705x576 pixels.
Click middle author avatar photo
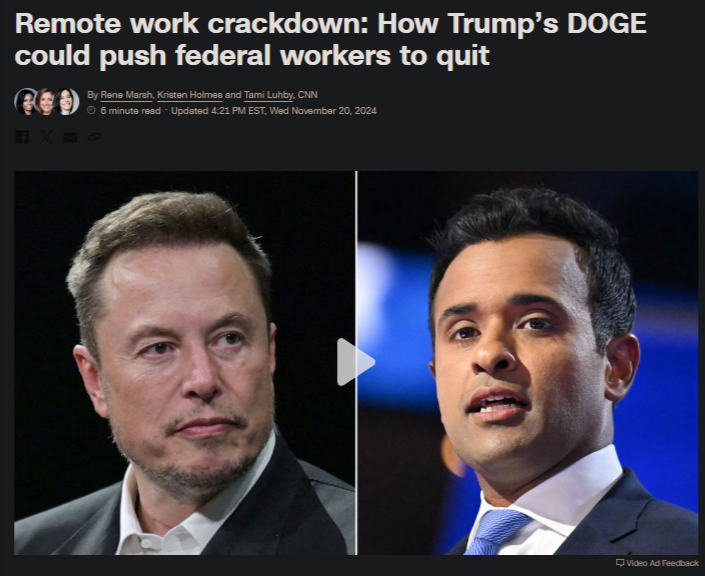click(x=46, y=102)
